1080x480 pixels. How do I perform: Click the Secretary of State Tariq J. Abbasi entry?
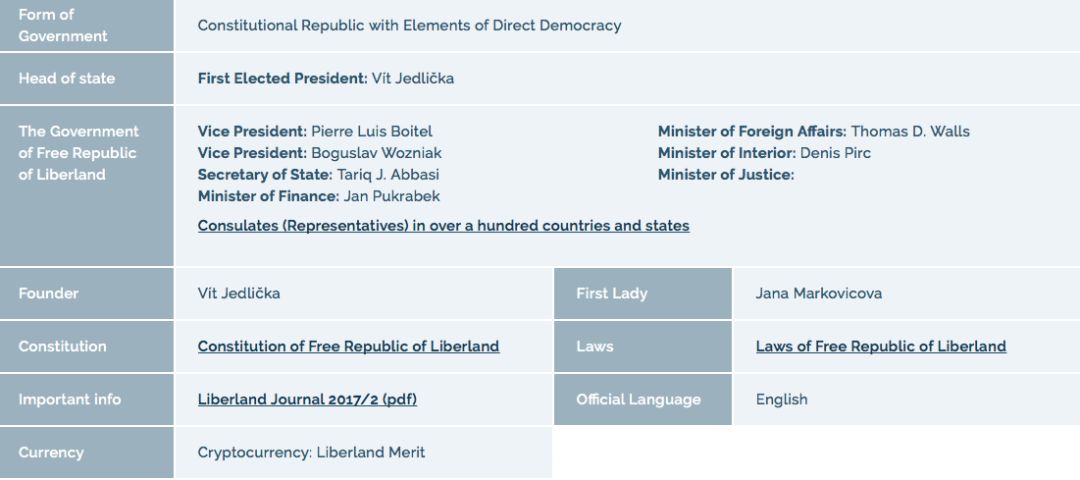tap(318, 174)
